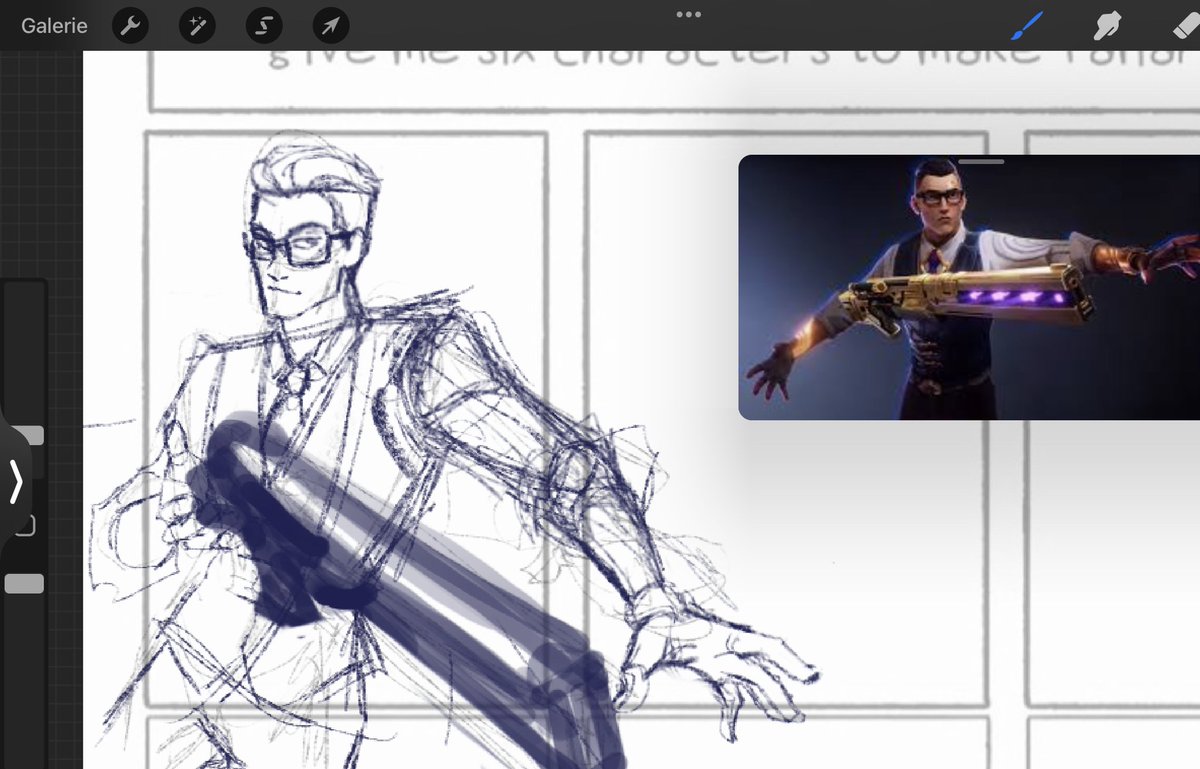Image resolution: width=1200 pixels, height=769 pixels.
Task: Activate the Selection S tool
Action: pos(264,26)
